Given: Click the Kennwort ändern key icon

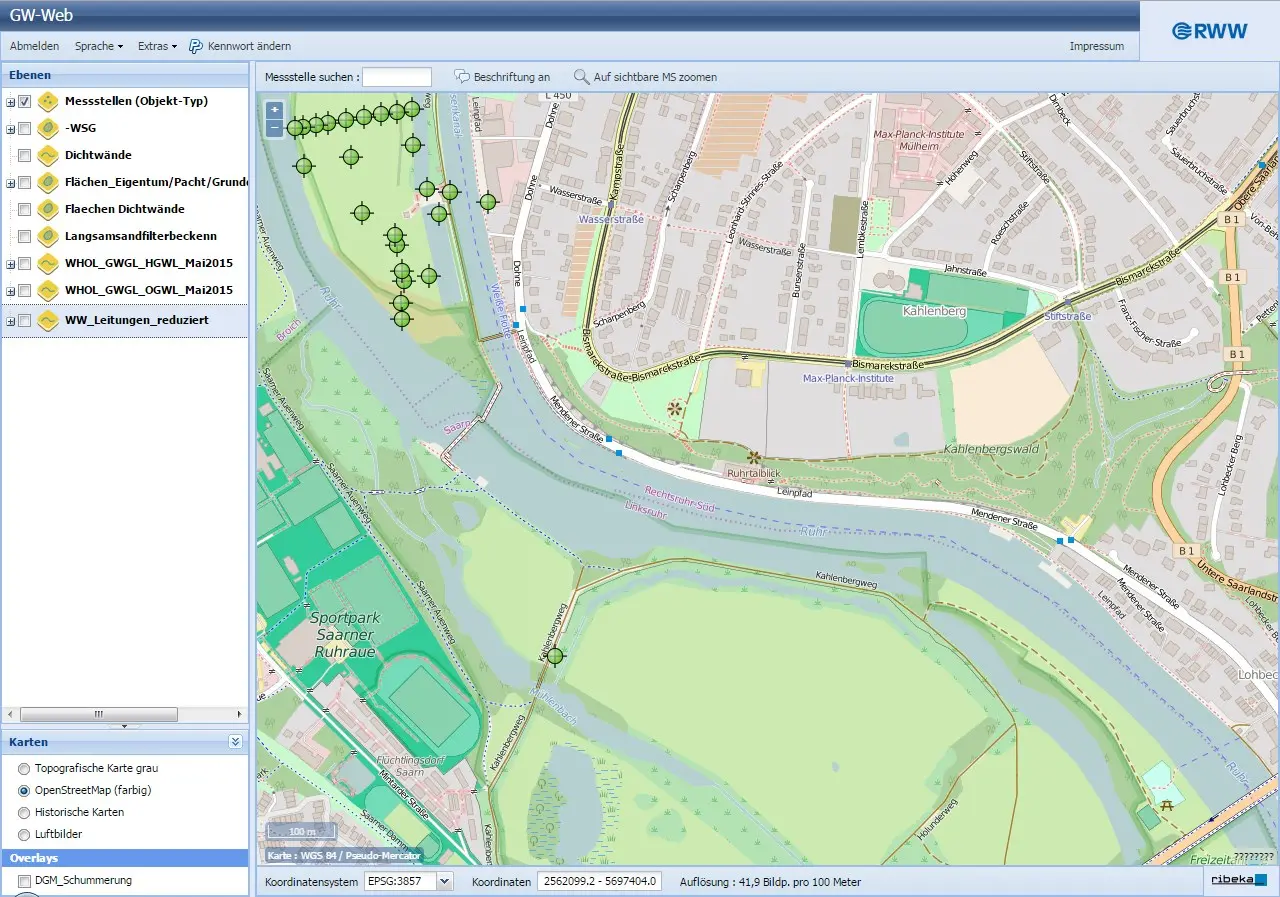Looking at the screenshot, I should pos(196,46).
